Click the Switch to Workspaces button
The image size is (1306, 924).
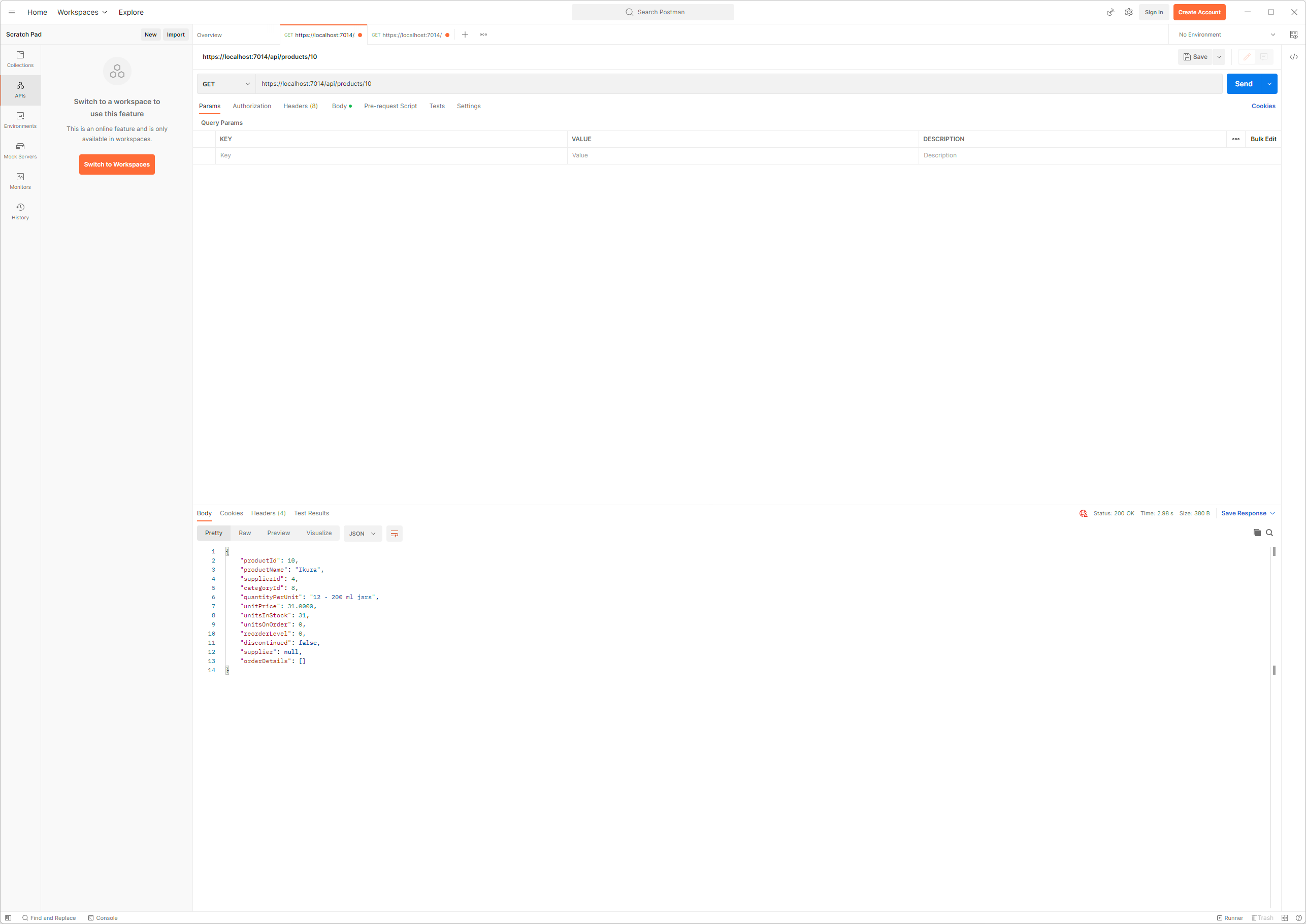[117, 164]
